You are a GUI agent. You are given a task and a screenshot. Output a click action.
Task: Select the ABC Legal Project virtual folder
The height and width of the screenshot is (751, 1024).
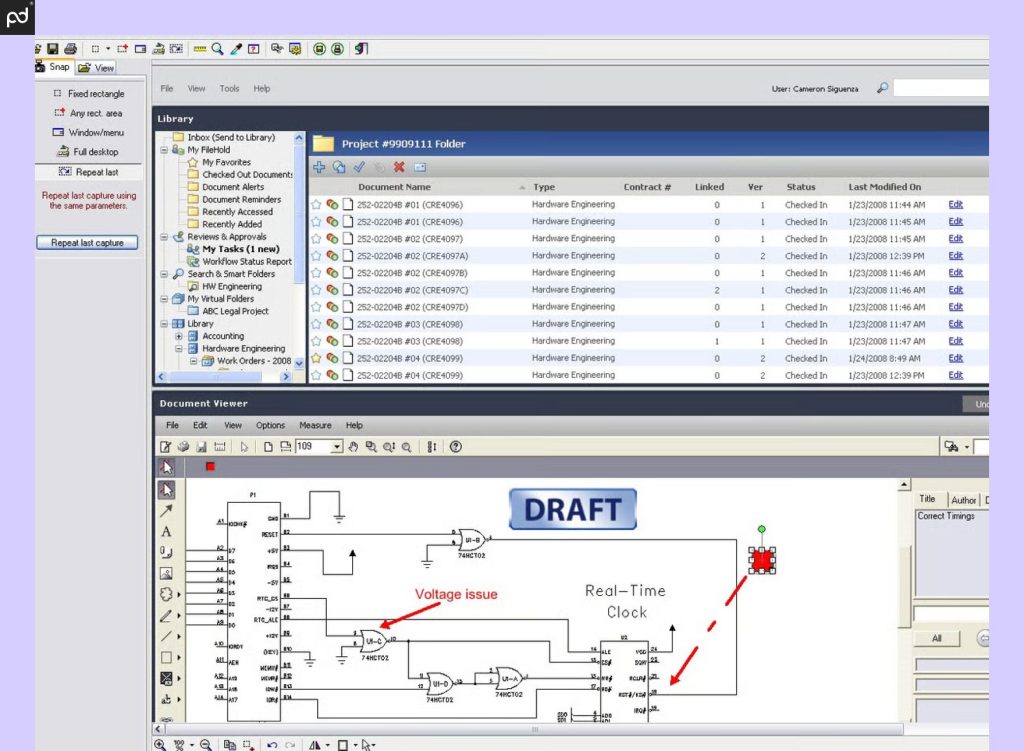[235, 311]
